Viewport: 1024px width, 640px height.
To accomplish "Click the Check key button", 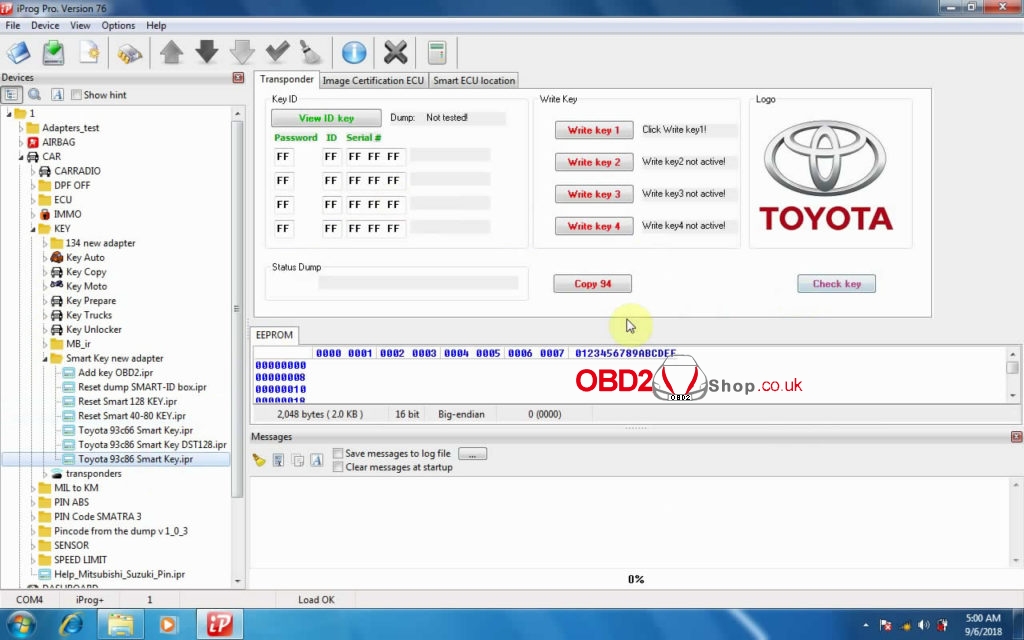I will pyautogui.click(x=837, y=283).
